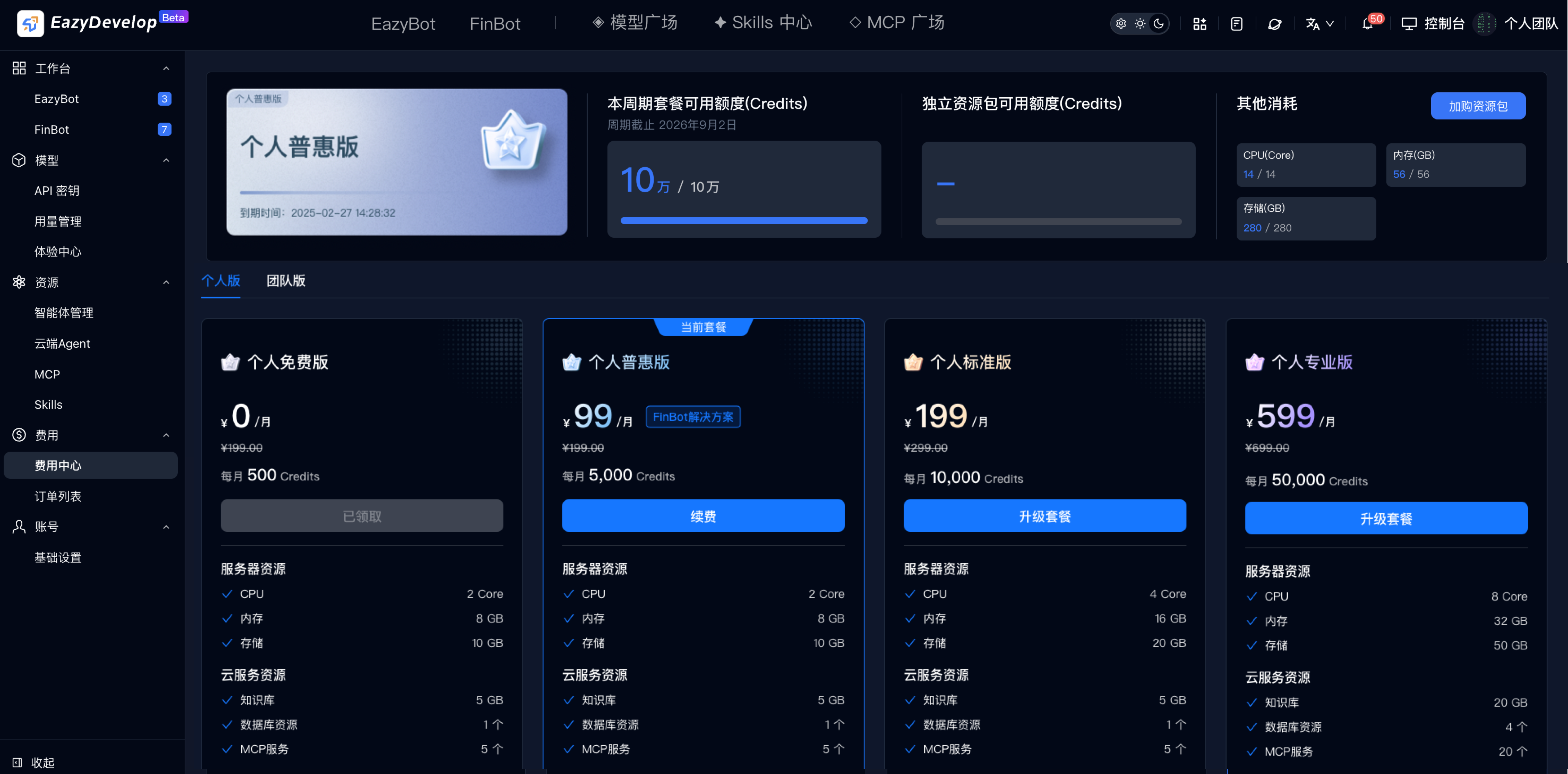
Task: Click the 续费 renew button
Action: 703,516
